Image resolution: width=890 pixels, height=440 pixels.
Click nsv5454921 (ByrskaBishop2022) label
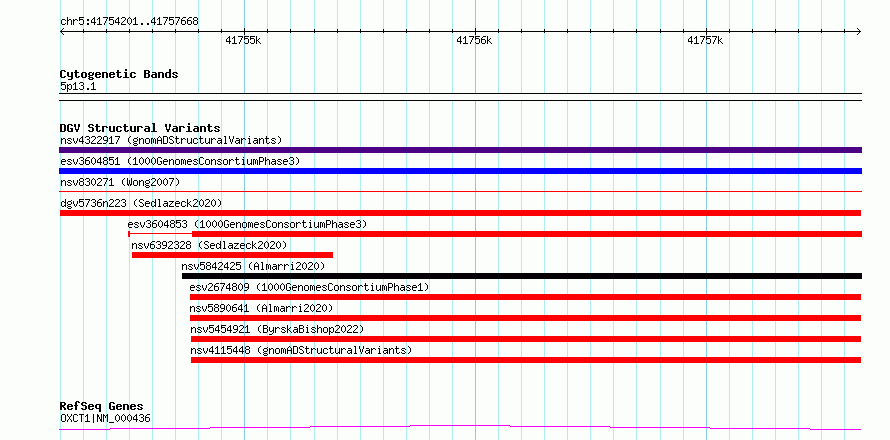277,329
